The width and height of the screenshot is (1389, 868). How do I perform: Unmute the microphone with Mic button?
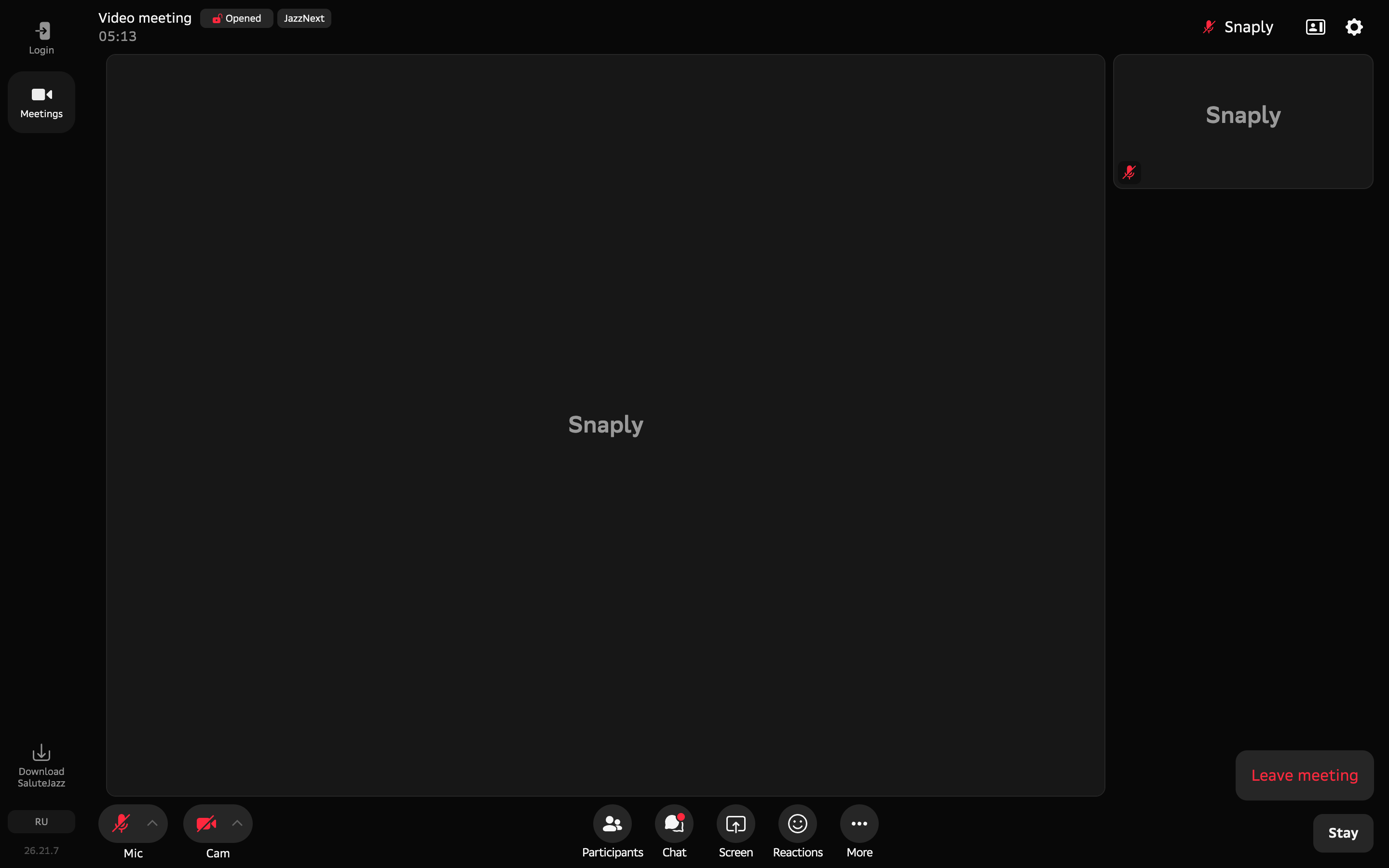(121, 823)
